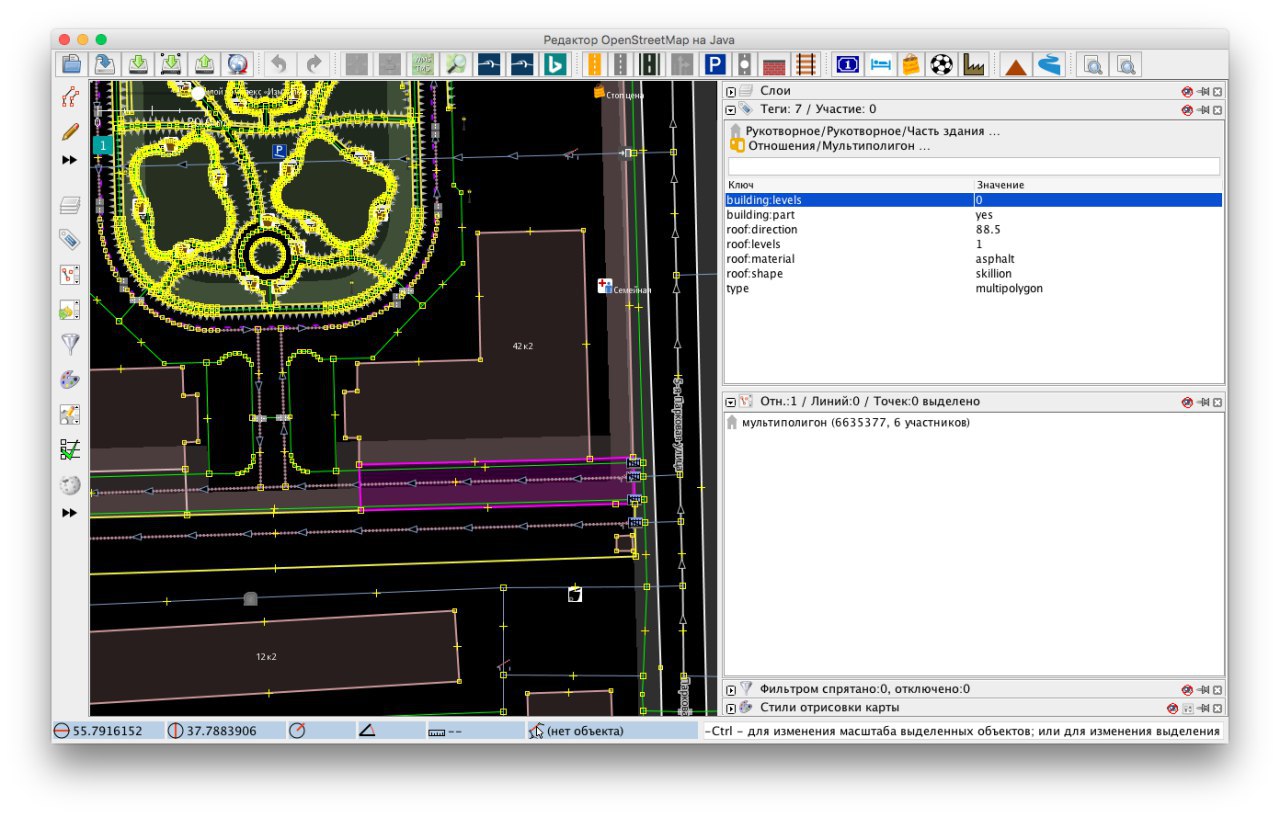This screenshot has height=817, width=1280.
Task: Collapse the Отн.:1 selection panel
Action: click(x=731, y=401)
